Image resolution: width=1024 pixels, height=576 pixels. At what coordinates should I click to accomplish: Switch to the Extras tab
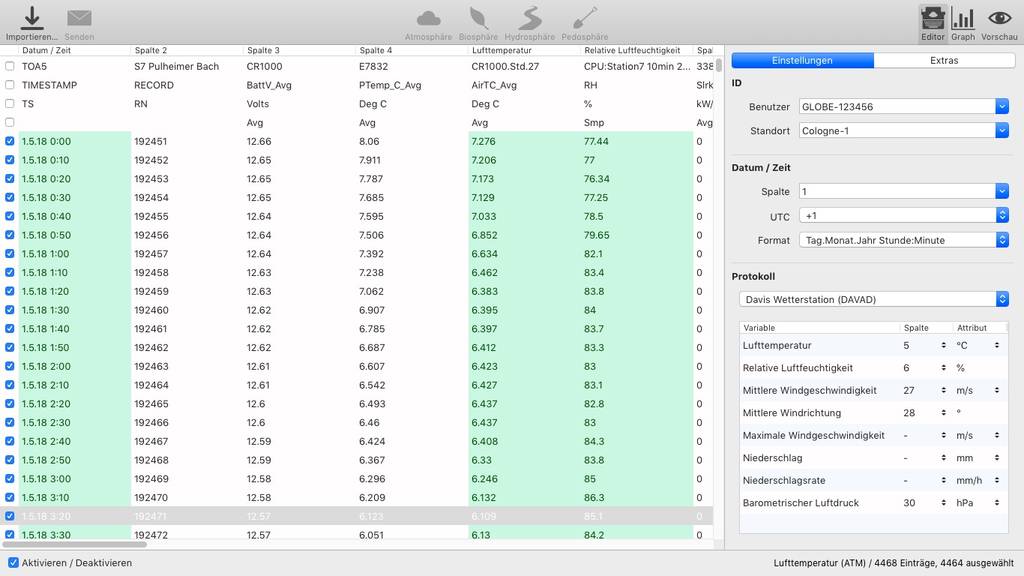tap(943, 60)
